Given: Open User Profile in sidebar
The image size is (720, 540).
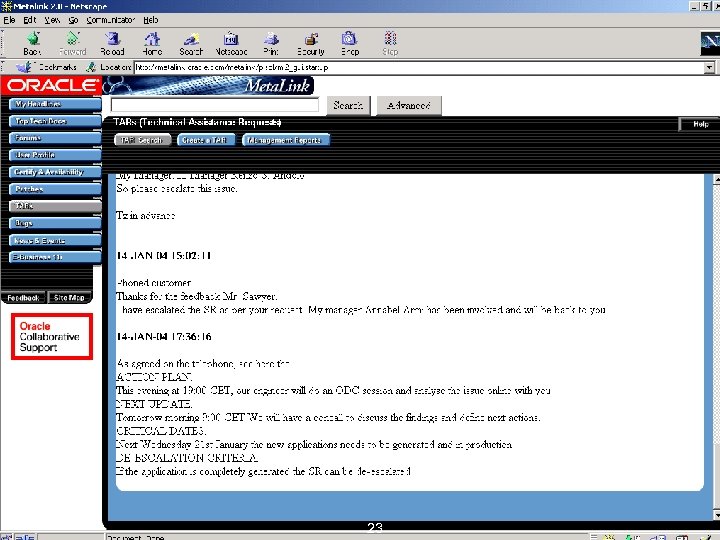Looking at the screenshot, I should pos(55,155).
